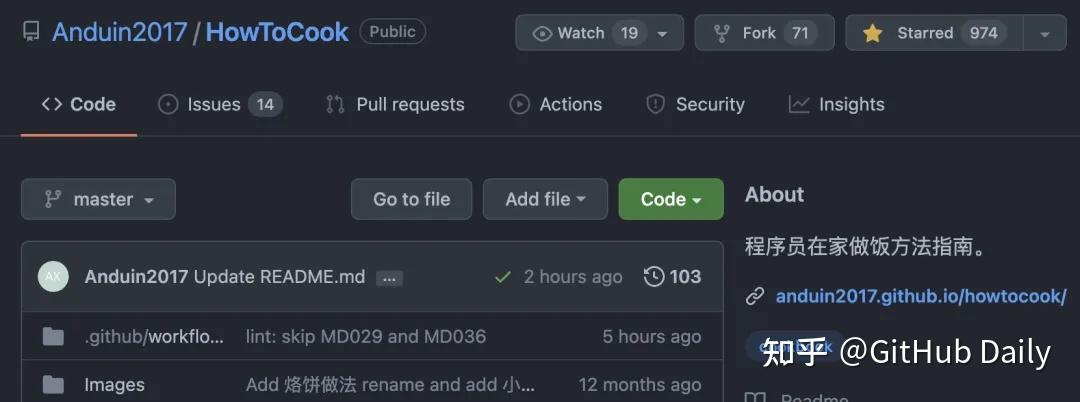The image size is (1080, 402).
Task: Open the Anduin2017 owner link
Action: click(120, 32)
